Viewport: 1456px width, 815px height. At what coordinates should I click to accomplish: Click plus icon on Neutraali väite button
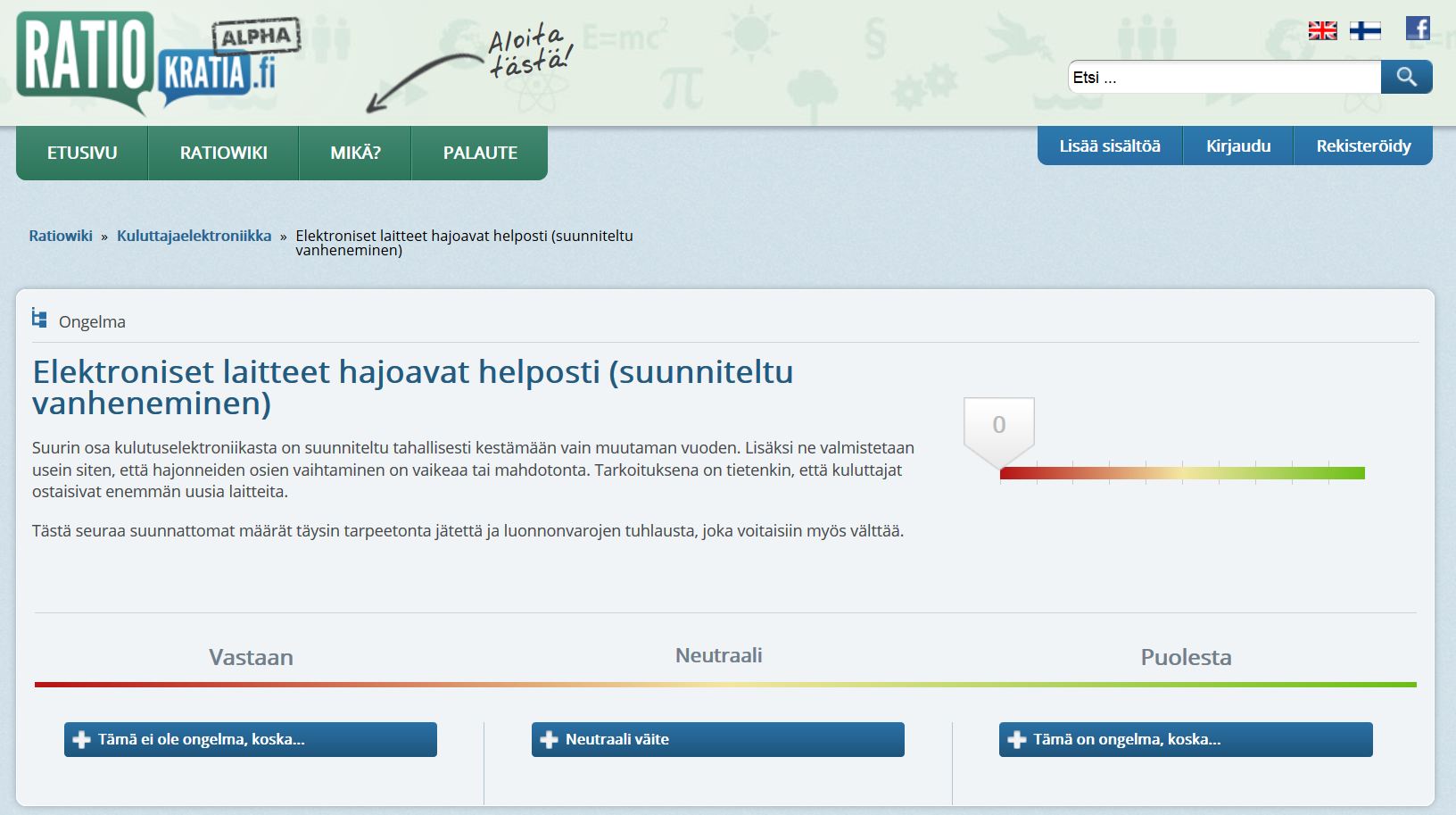(x=549, y=740)
